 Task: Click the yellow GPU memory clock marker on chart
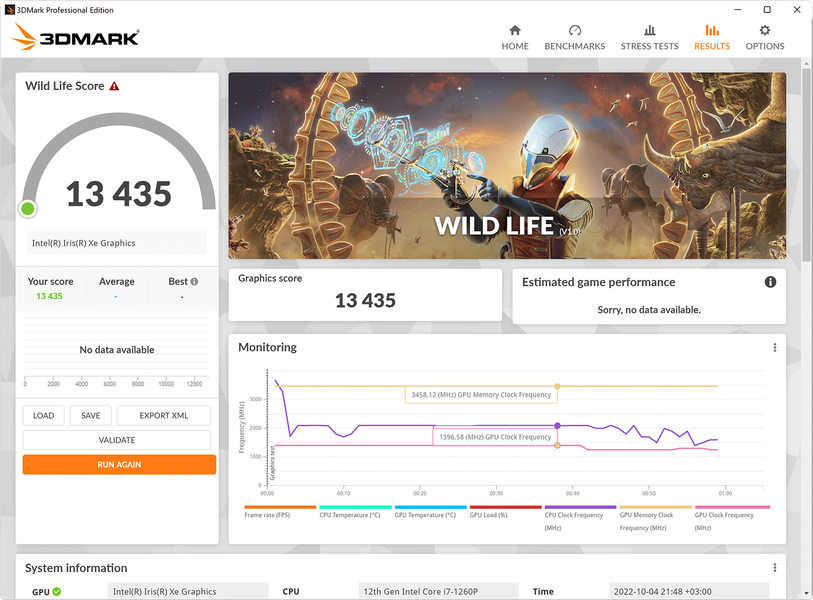[557, 386]
